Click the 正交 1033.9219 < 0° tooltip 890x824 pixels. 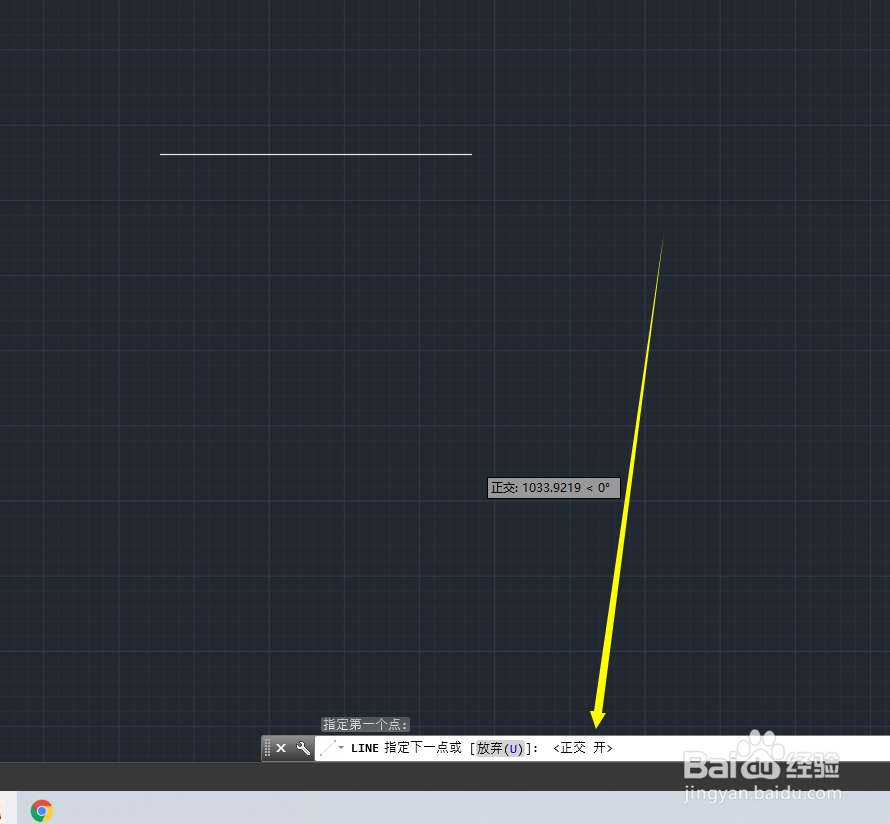(x=553, y=488)
